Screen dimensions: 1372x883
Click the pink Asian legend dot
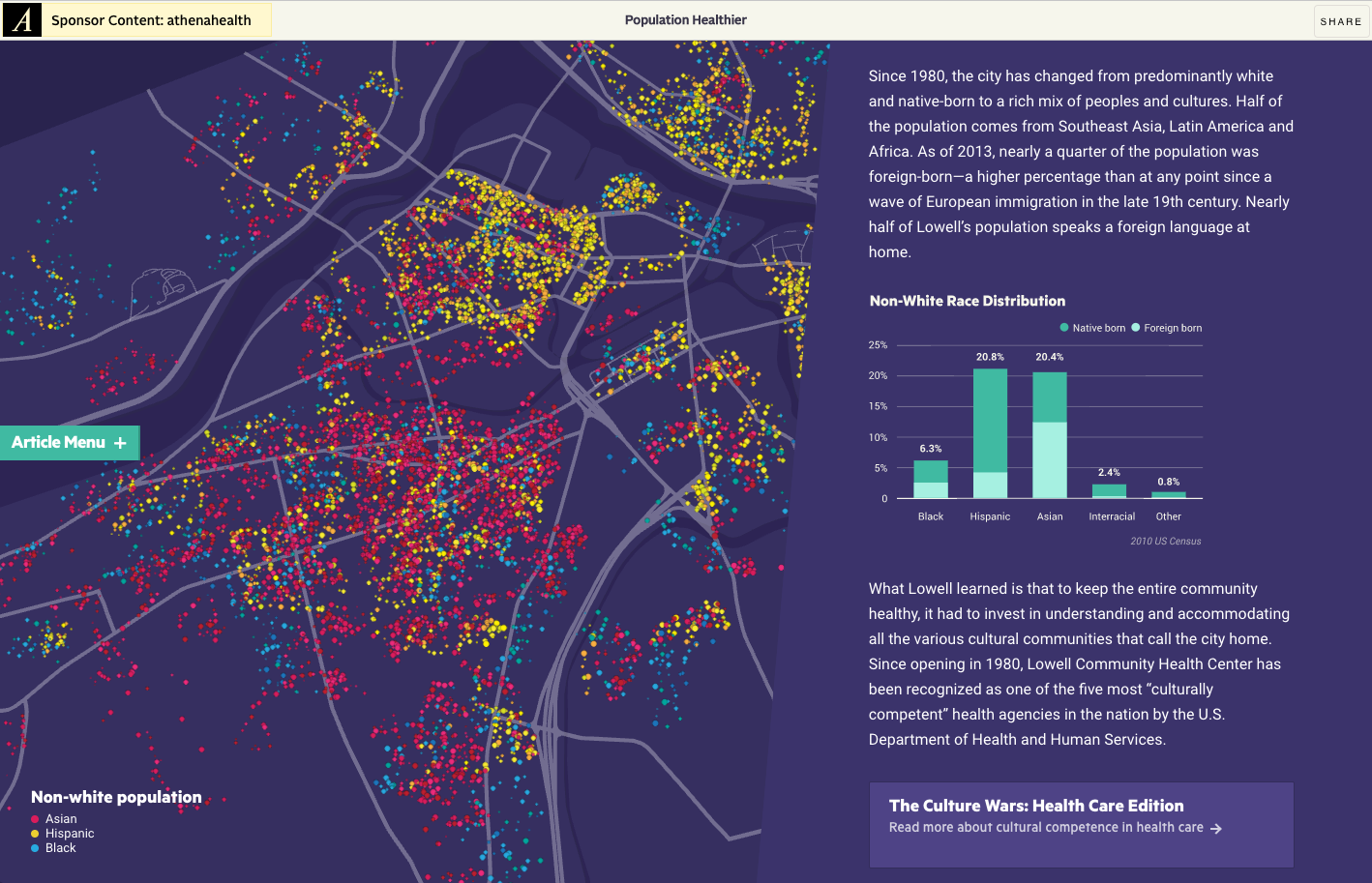pyautogui.click(x=35, y=819)
